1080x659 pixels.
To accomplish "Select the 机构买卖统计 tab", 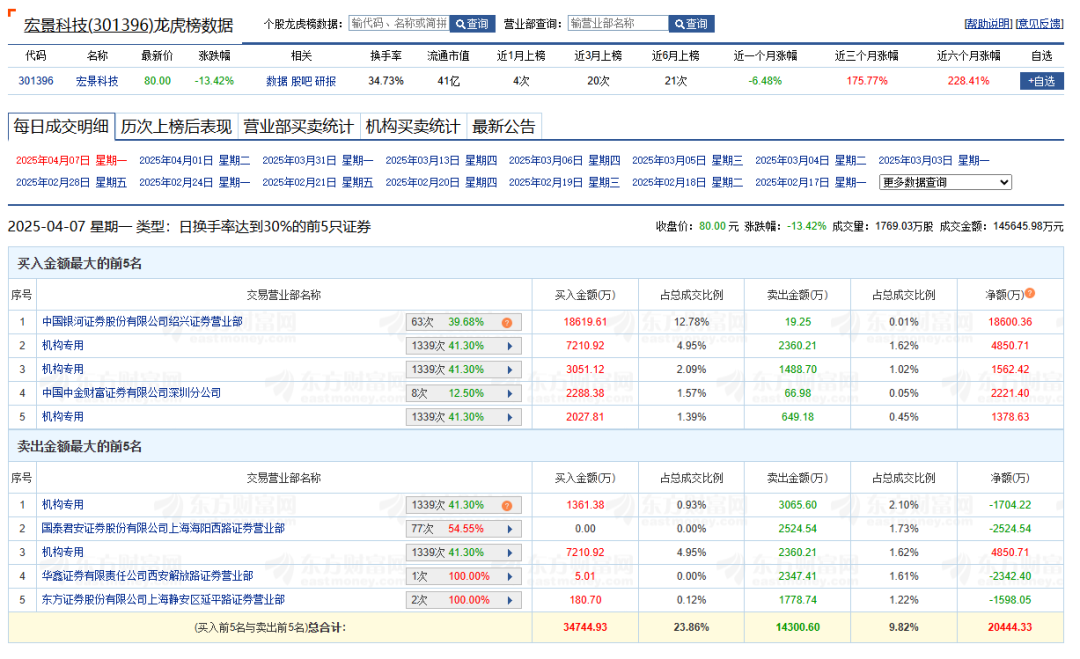I will (413, 126).
